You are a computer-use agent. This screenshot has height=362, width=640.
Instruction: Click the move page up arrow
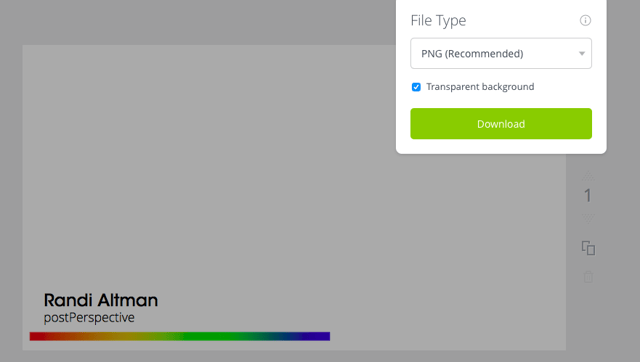588,176
